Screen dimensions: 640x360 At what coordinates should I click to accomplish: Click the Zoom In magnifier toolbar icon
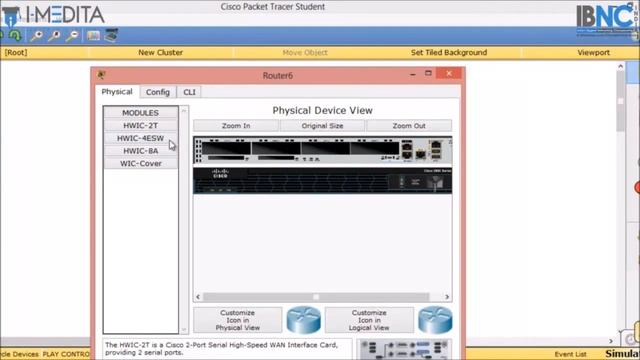click(x=36, y=36)
